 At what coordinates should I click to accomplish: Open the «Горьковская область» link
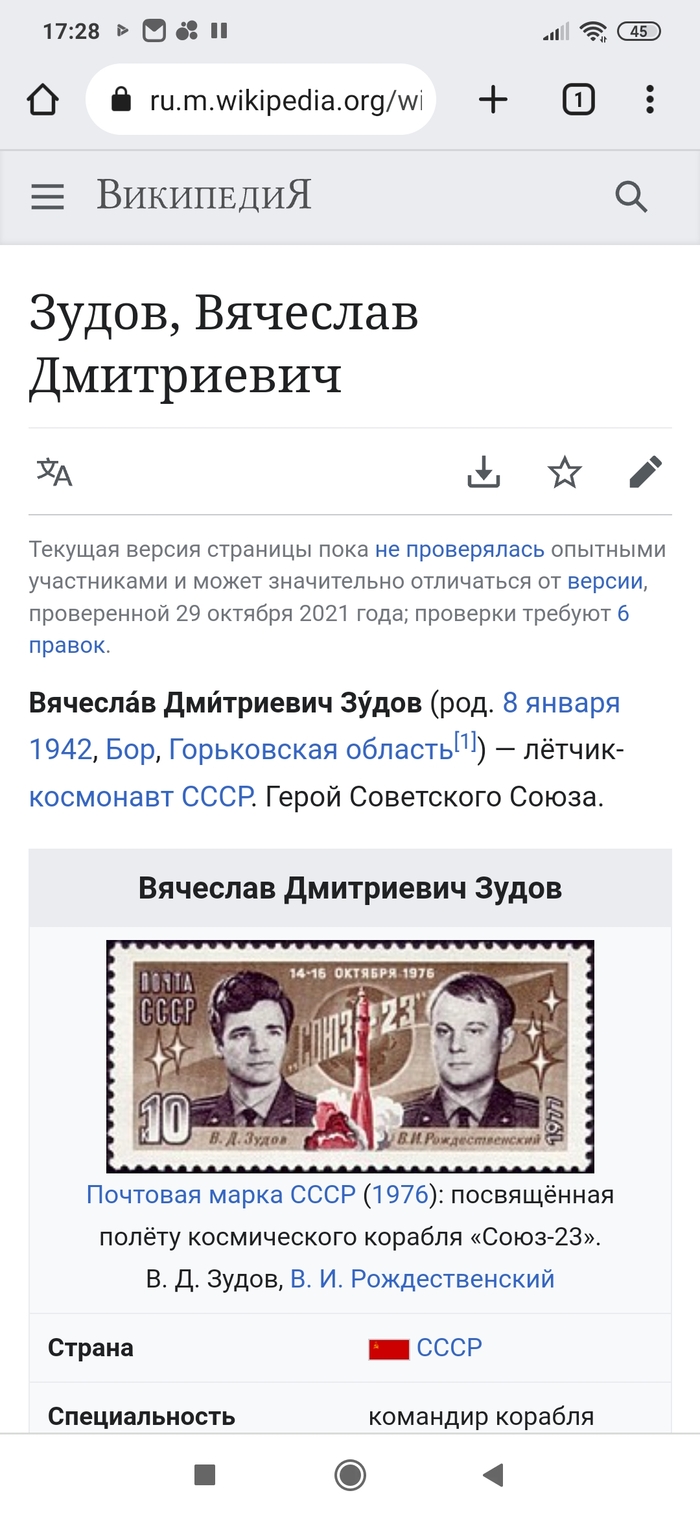[311, 749]
